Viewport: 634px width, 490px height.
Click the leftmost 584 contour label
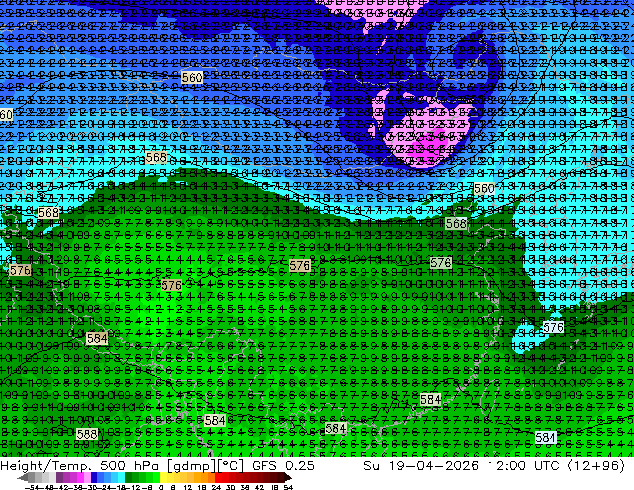[97, 338]
